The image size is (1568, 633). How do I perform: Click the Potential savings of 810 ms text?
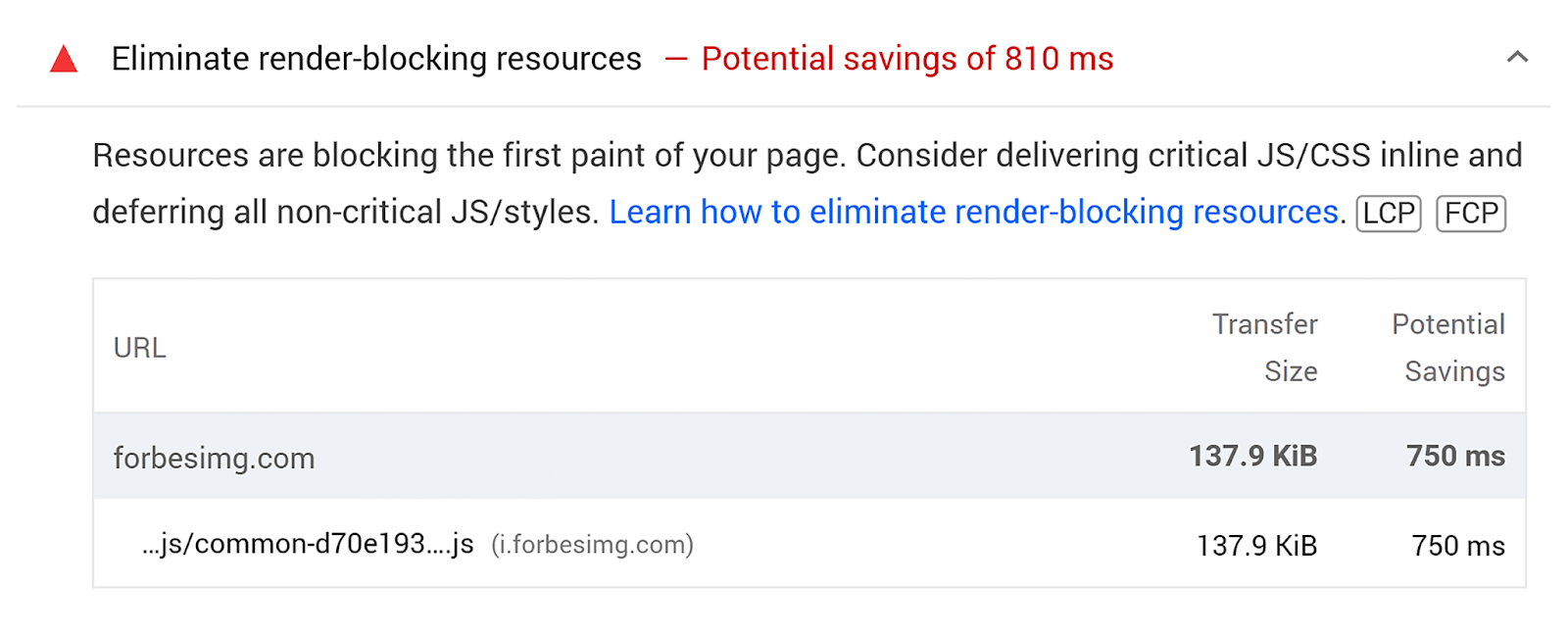pyautogui.click(x=906, y=59)
